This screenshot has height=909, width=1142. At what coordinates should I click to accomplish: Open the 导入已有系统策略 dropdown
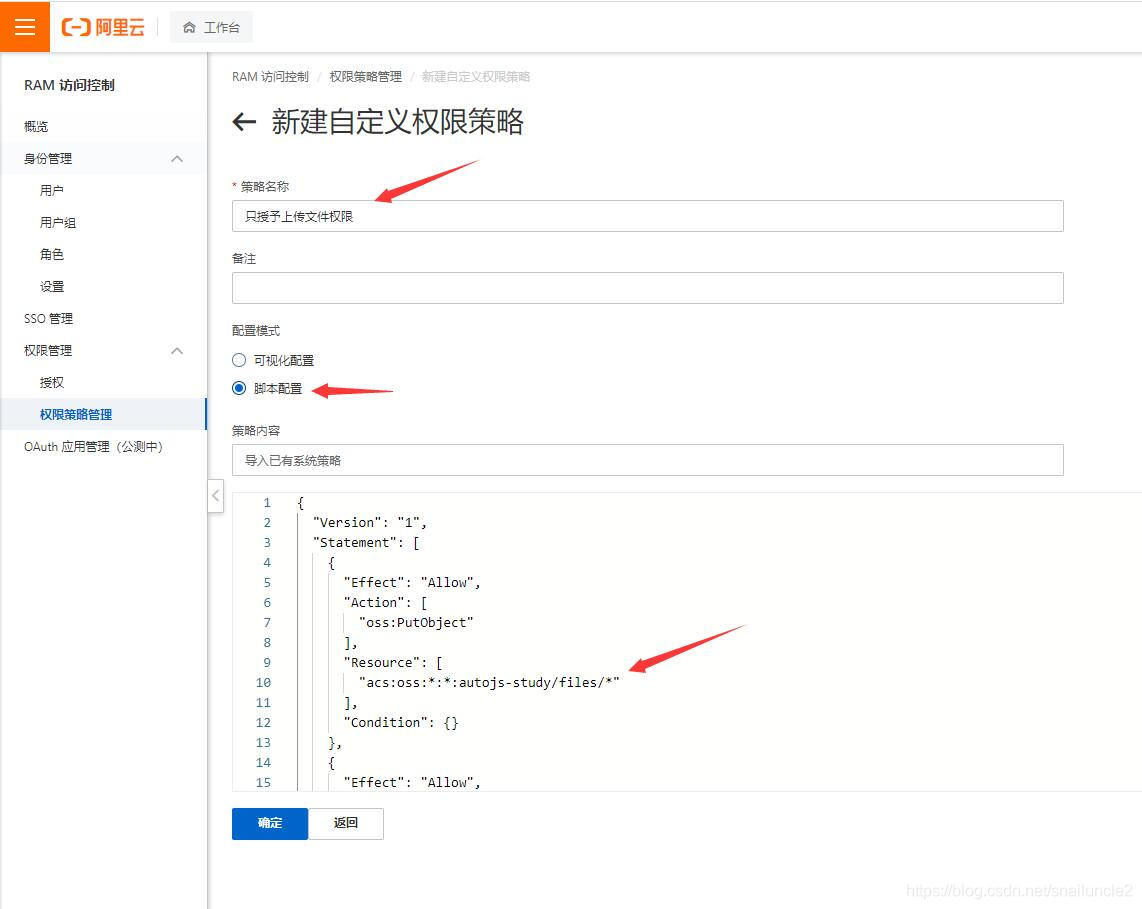(647, 460)
